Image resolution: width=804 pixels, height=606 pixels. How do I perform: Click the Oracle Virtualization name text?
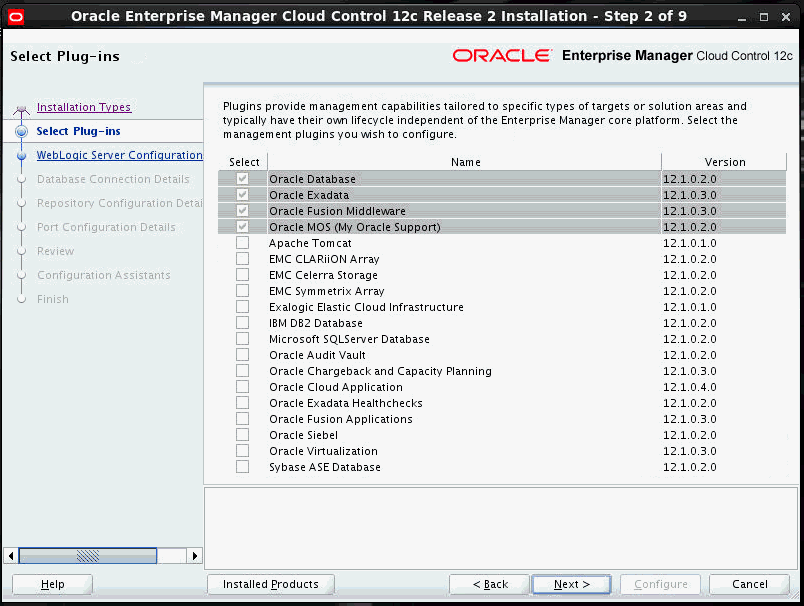[x=323, y=451]
